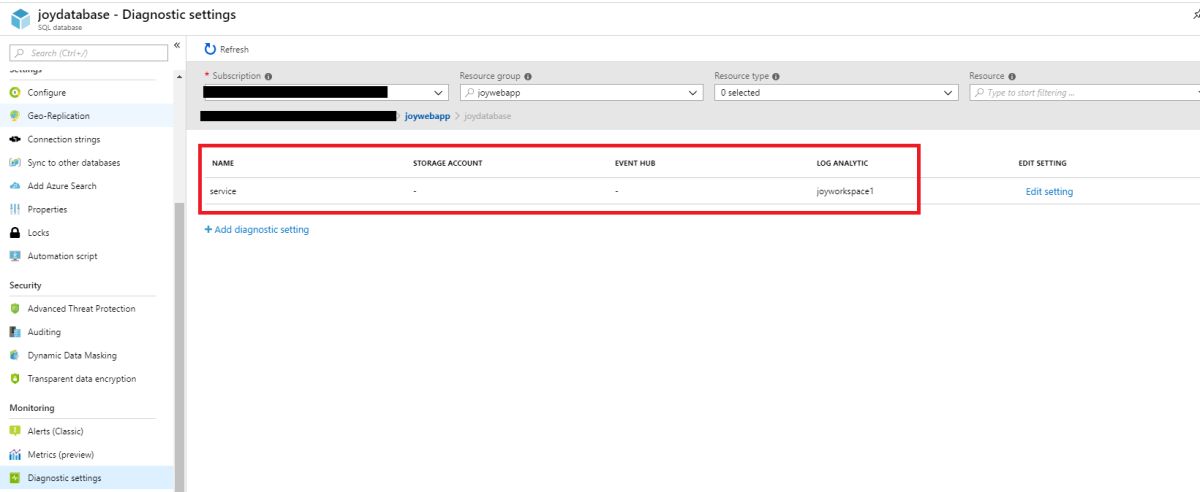
Task: Open Dynamic Data Masking menu item
Action: [x=86, y=355]
